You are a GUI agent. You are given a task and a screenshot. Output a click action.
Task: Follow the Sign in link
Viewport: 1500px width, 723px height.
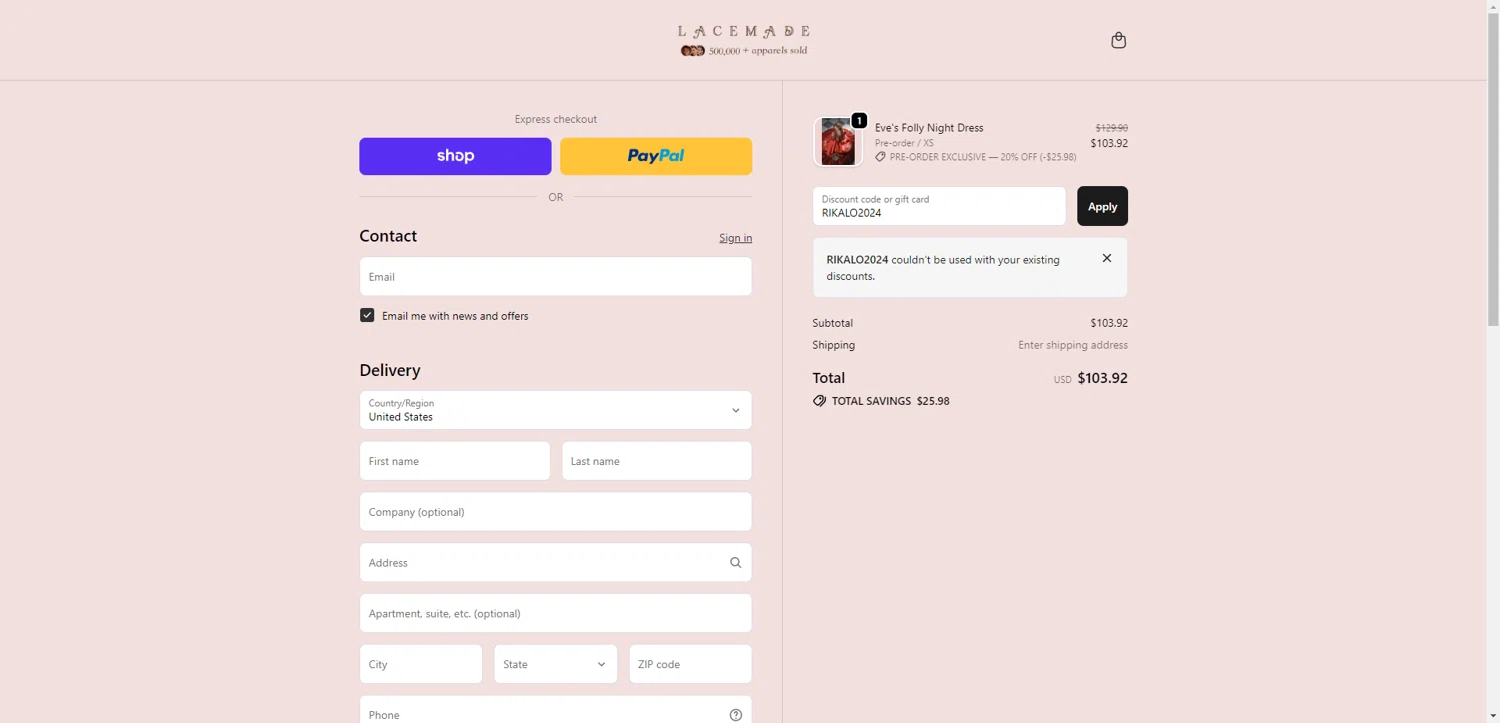735,238
